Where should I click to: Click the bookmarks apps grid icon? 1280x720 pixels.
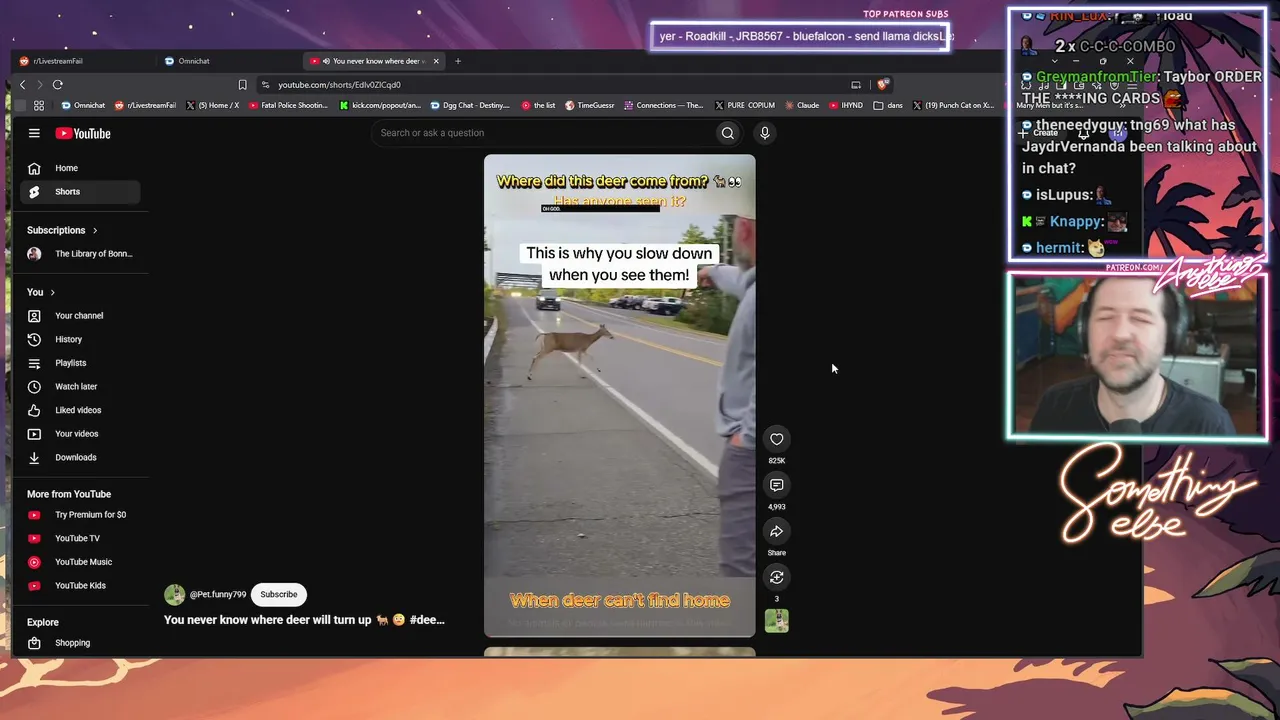(x=39, y=105)
